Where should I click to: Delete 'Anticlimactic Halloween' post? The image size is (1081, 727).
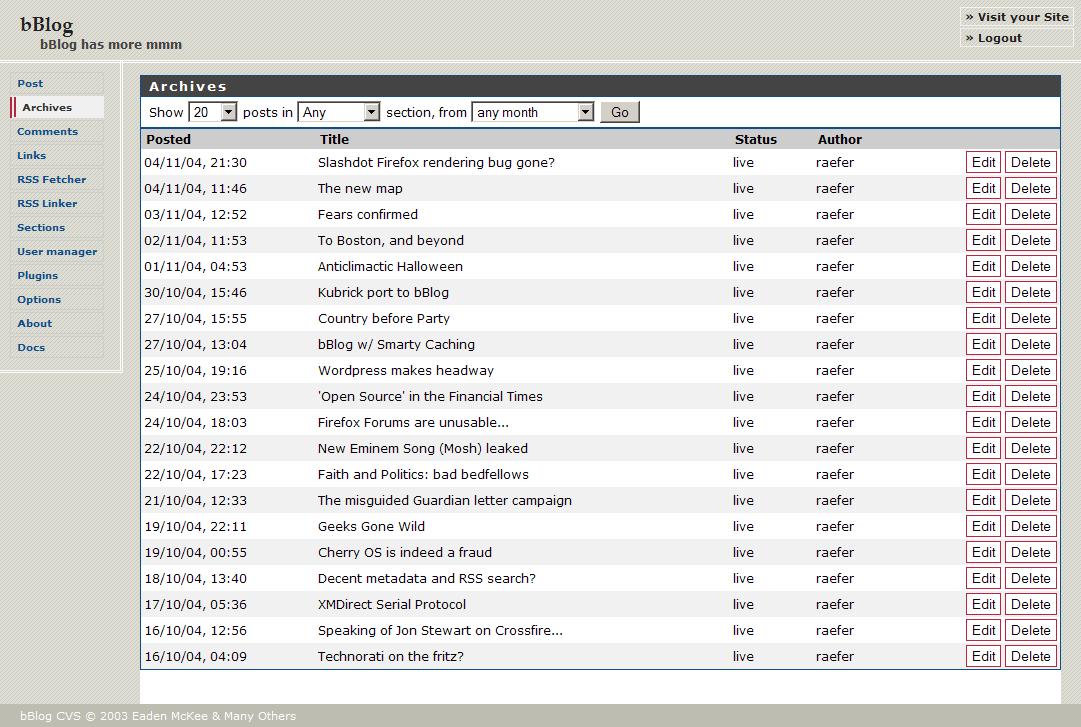point(1031,267)
